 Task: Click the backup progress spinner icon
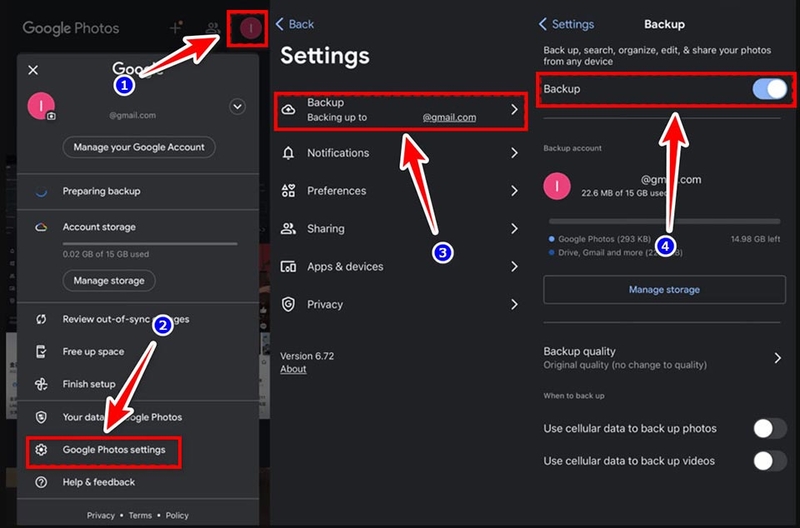coord(41,191)
